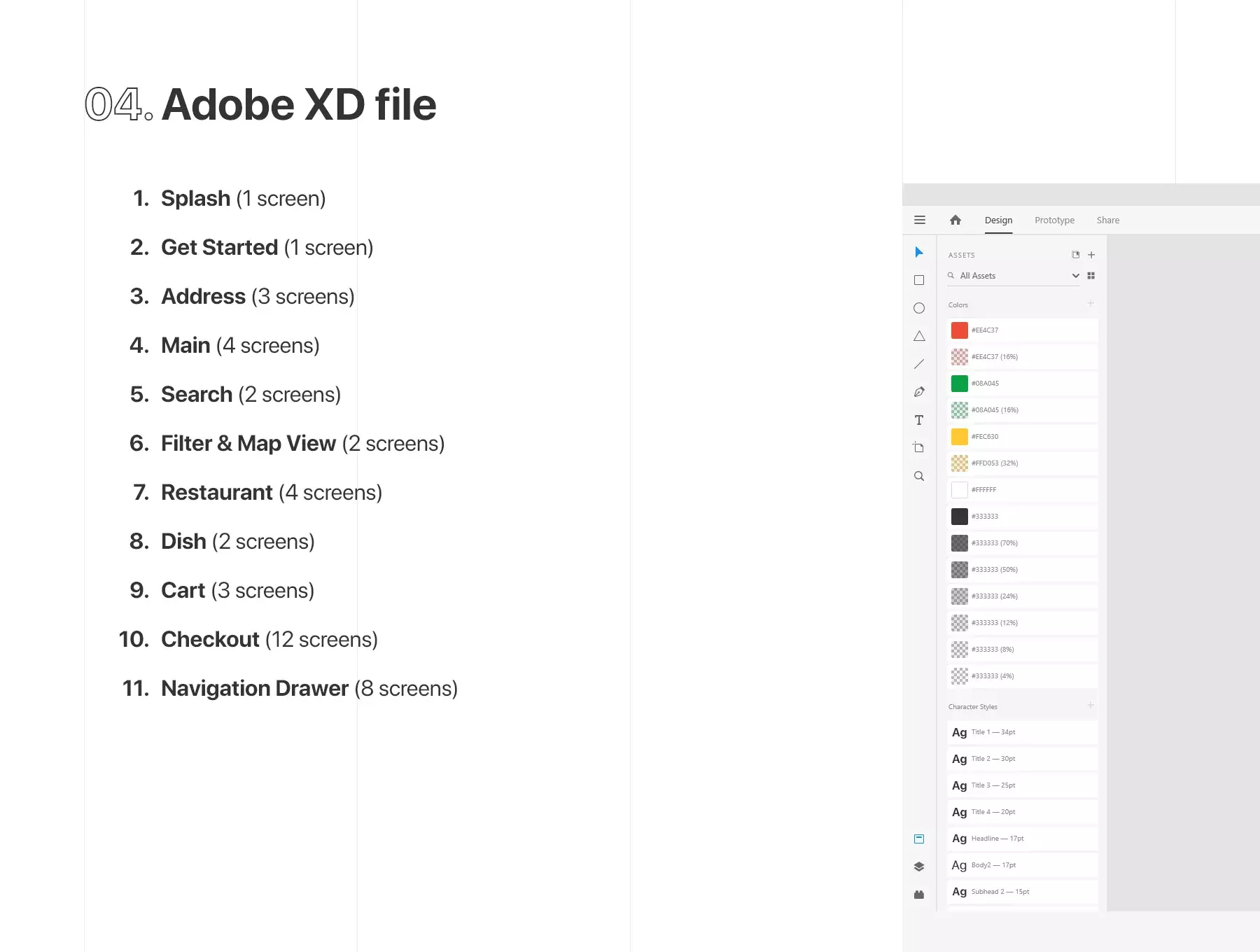This screenshot has width=1260, height=952.
Task: Select the Pen tool
Action: pos(919,392)
